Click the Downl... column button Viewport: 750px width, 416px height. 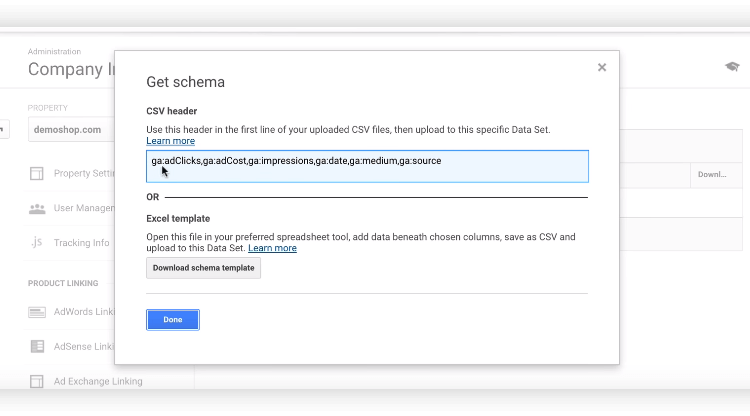point(712,175)
